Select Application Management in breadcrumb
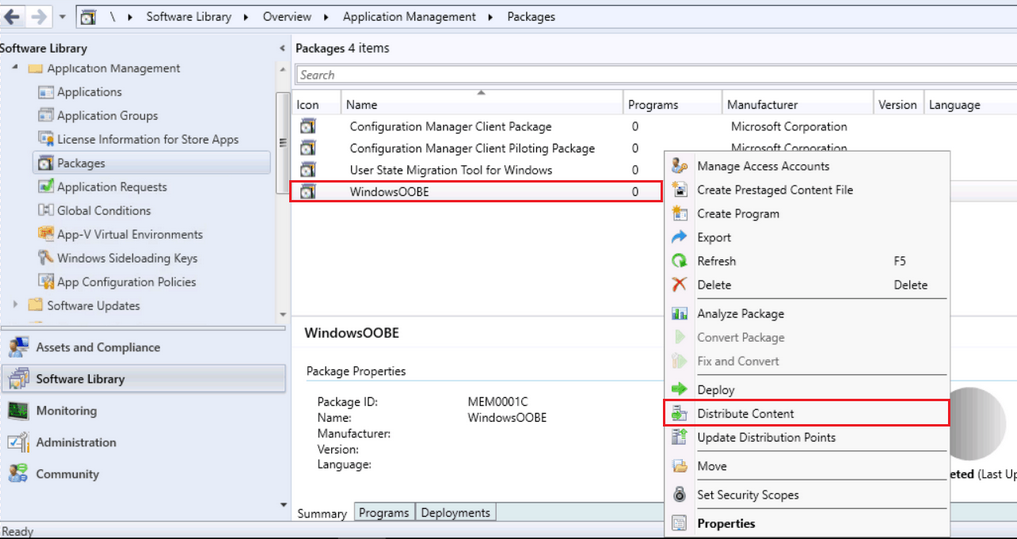1017x539 pixels. tap(409, 17)
